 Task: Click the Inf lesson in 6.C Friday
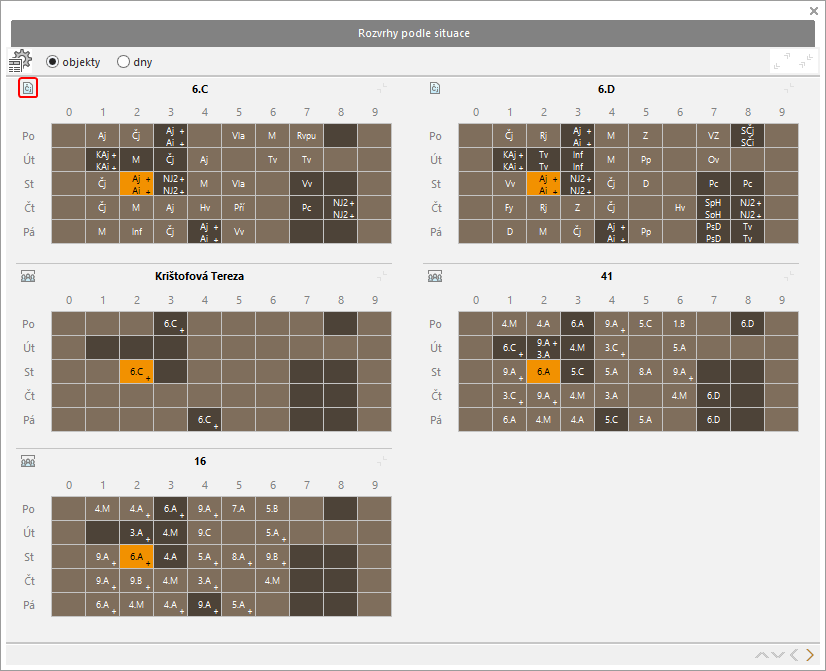[x=136, y=232]
